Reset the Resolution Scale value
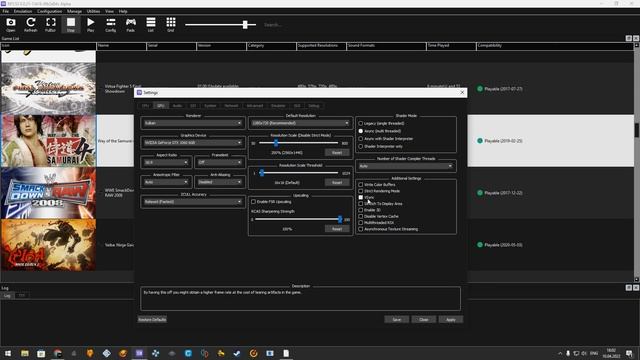Screen dimensions: 640x360 tap(337, 152)
